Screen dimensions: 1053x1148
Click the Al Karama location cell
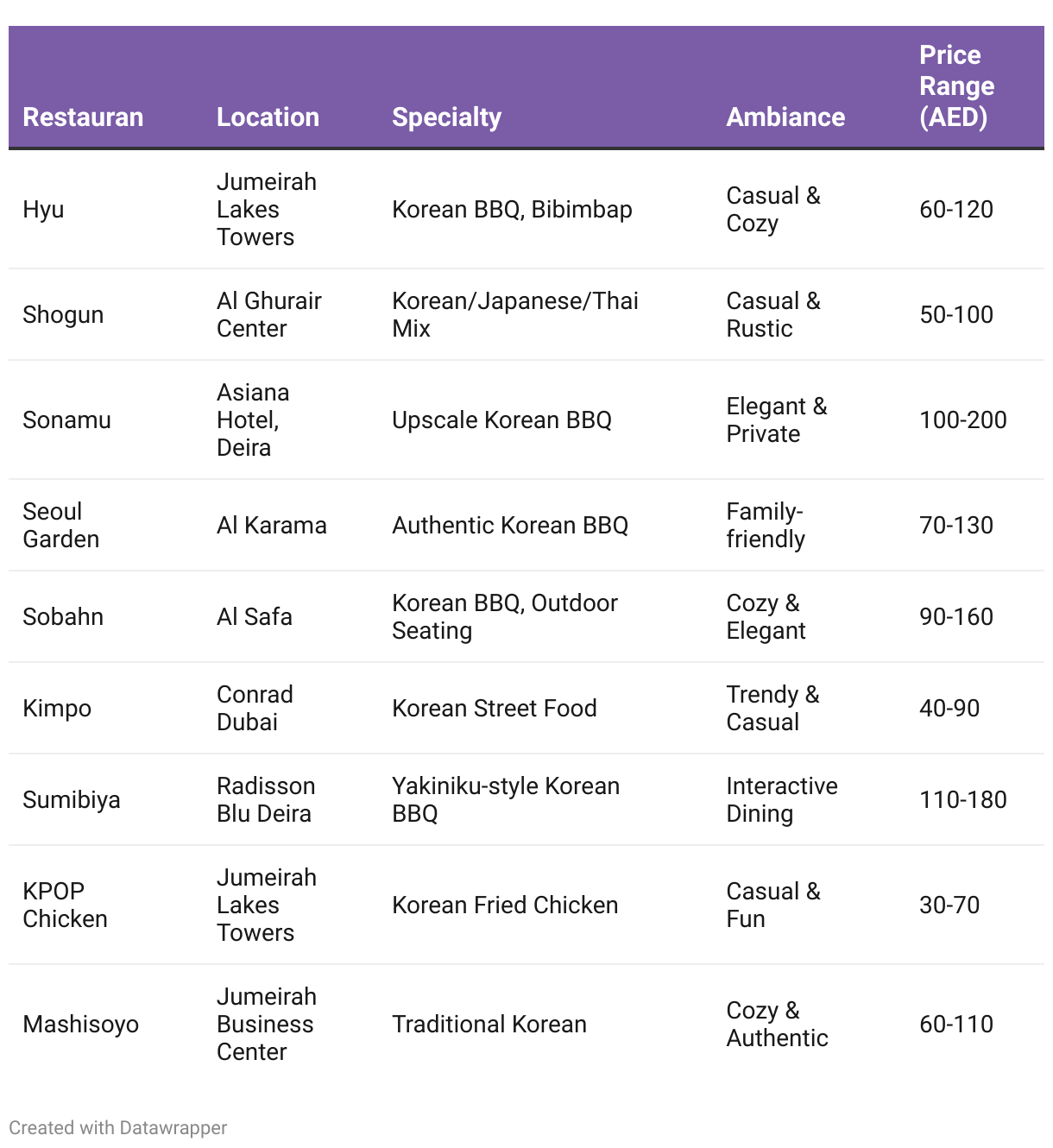point(272,525)
